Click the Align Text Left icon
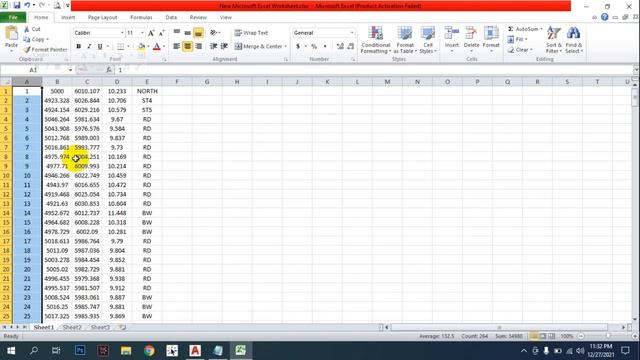The height and width of the screenshot is (360, 640). point(176,46)
